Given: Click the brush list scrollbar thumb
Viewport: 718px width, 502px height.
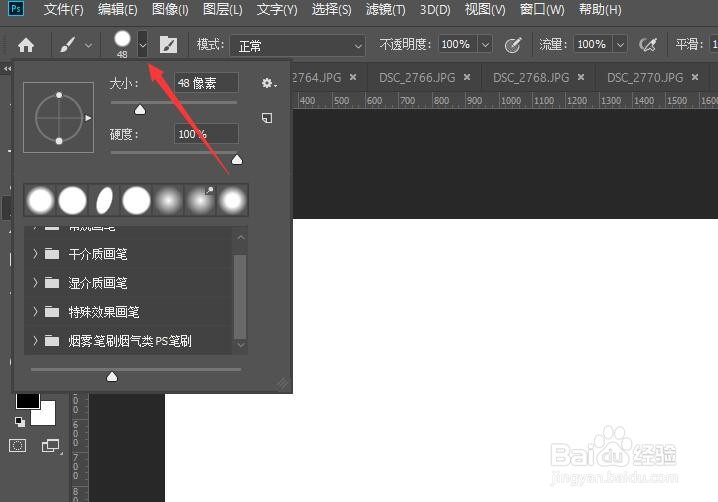Looking at the screenshot, I should (x=240, y=296).
